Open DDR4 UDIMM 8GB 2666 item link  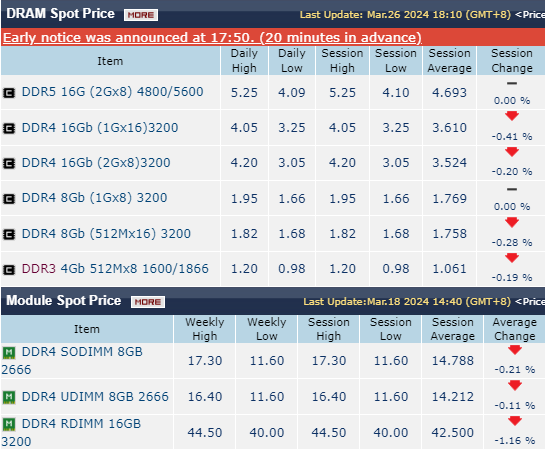[95, 397]
